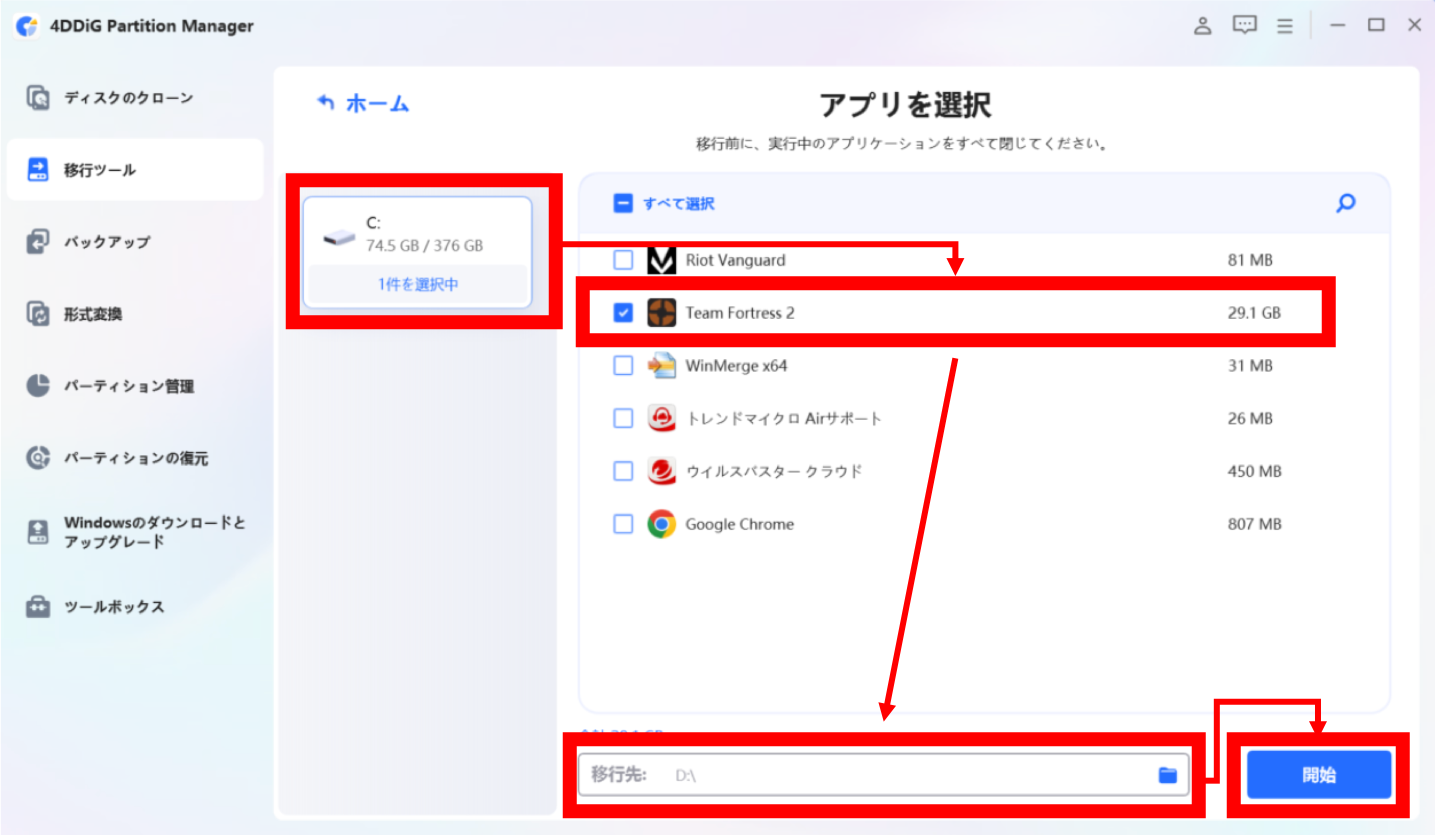
Task: Click the 開始 button
Action: [x=1319, y=775]
